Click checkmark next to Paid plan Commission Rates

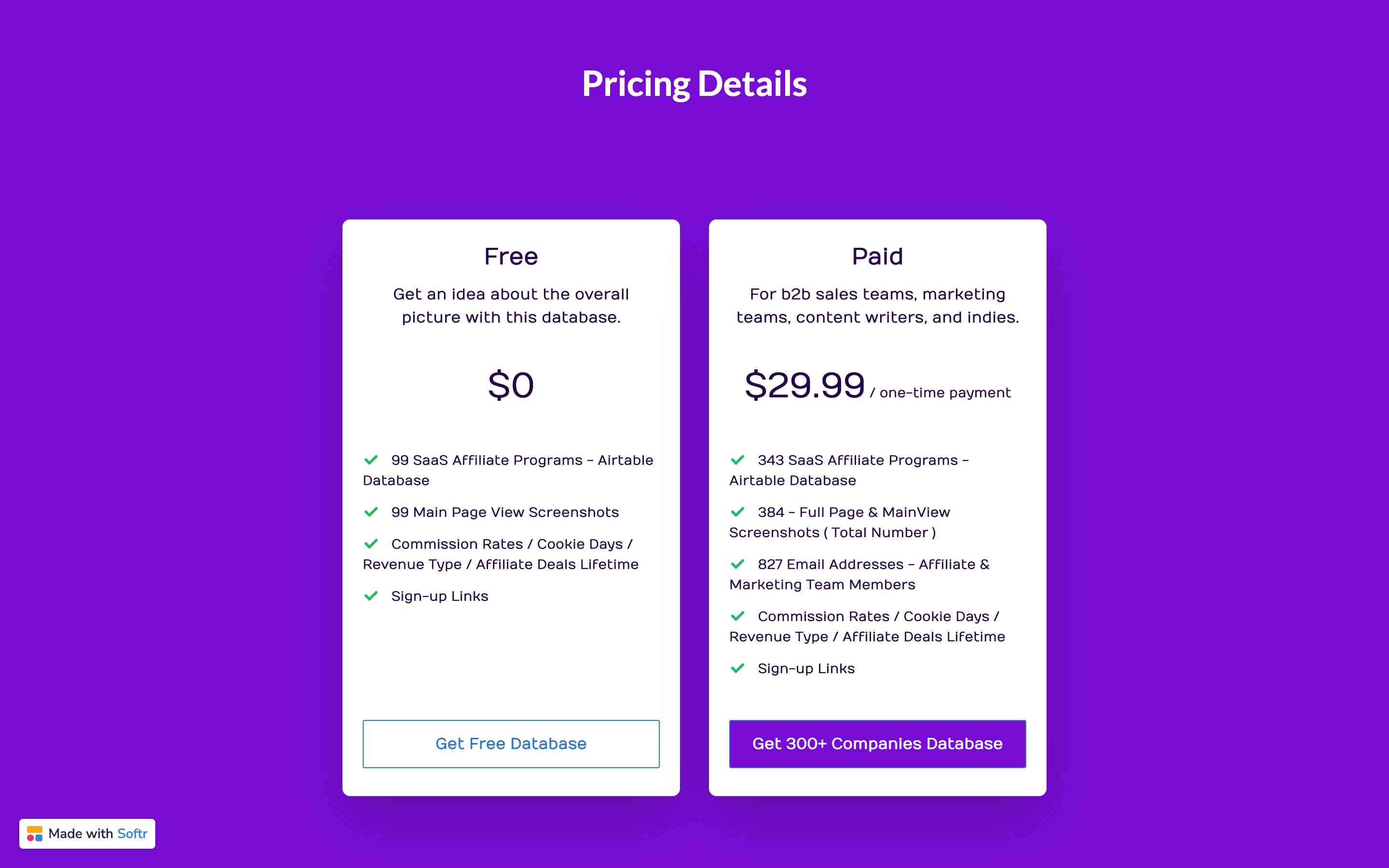tap(737, 616)
